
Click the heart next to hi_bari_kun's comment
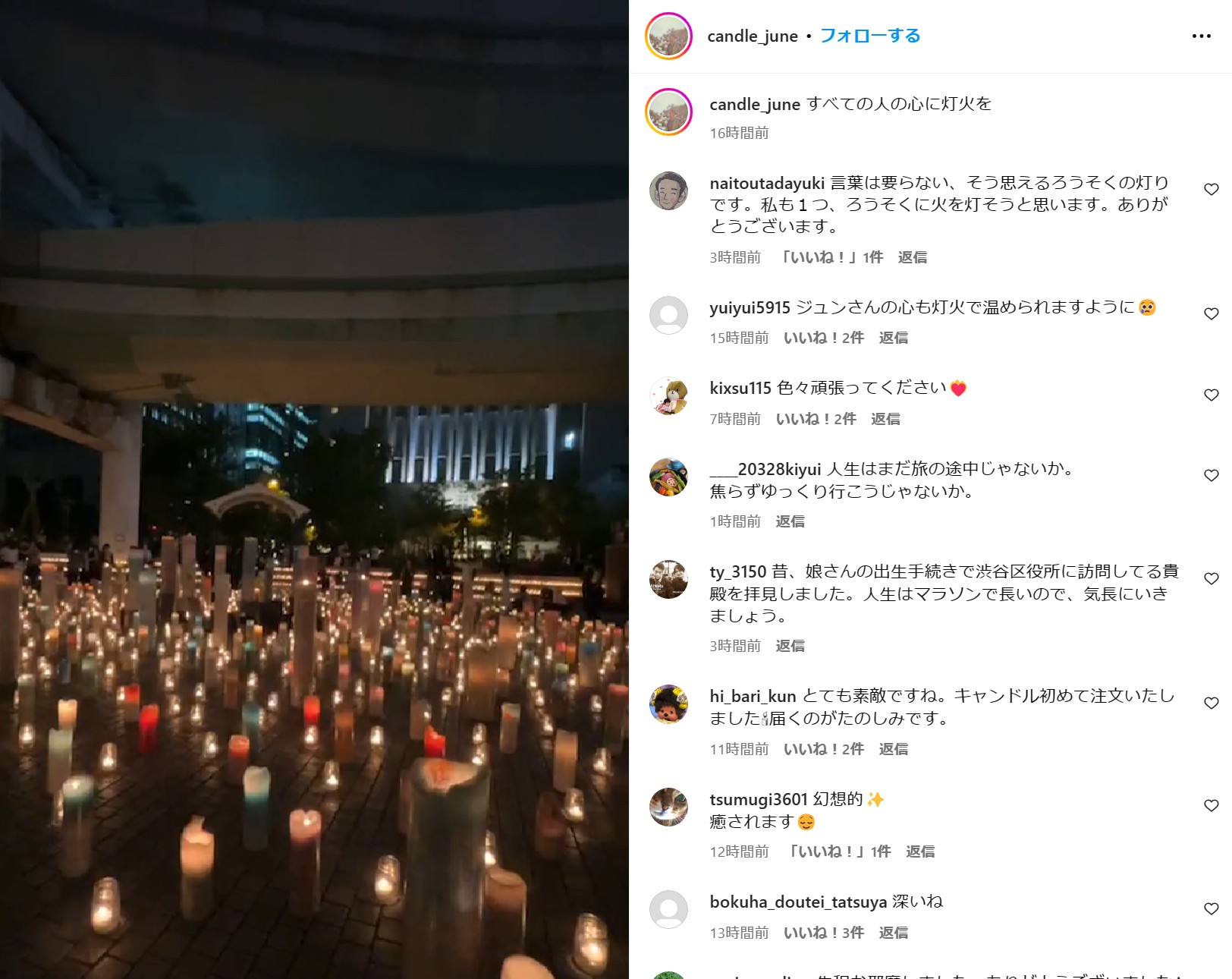[1211, 703]
